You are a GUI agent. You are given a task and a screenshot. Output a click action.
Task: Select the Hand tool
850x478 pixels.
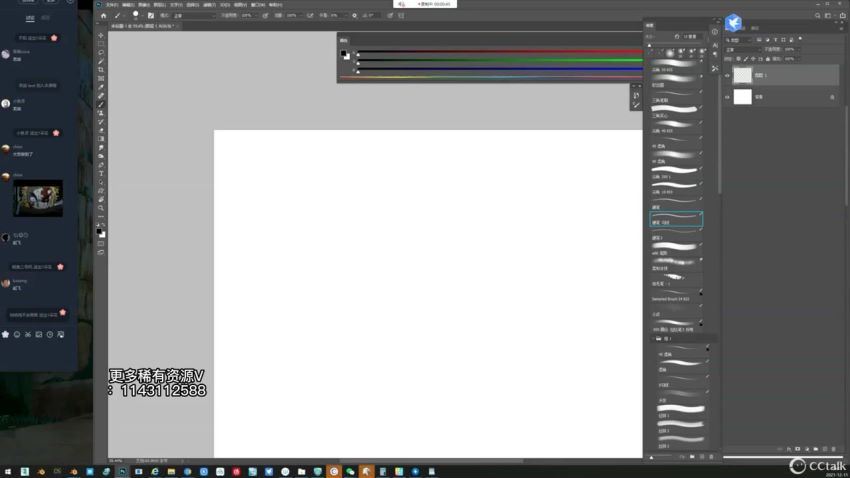pyautogui.click(x=101, y=199)
